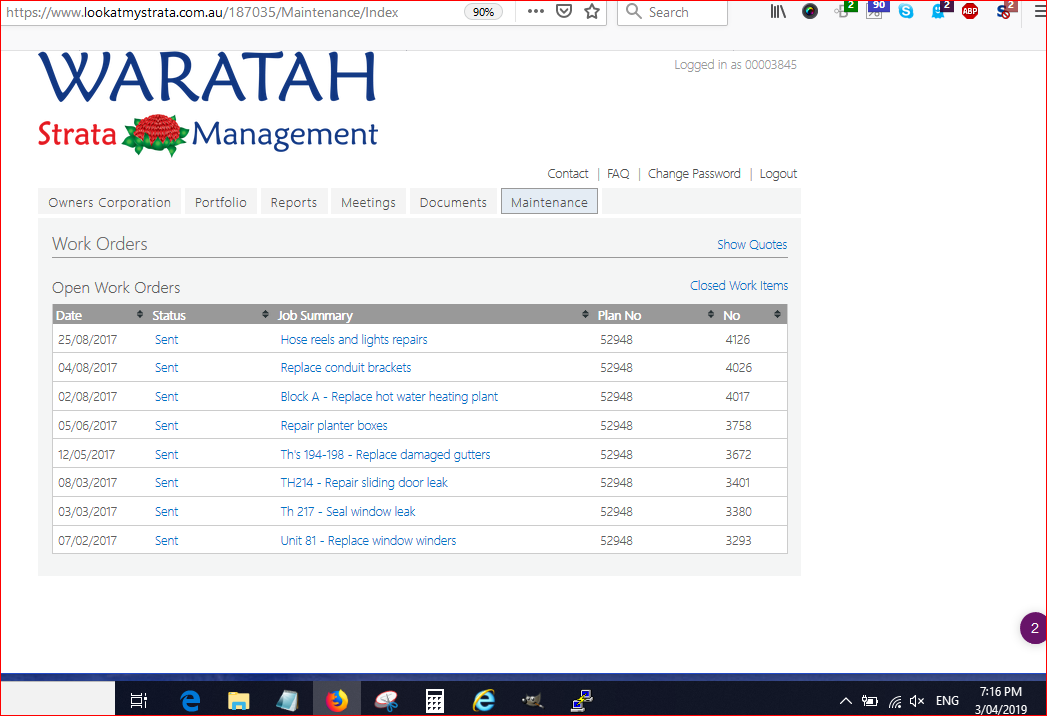This screenshot has height=716, width=1047.
Task: Open Th's 194-198 Replace damaged gutters job
Action: click(x=385, y=454)
